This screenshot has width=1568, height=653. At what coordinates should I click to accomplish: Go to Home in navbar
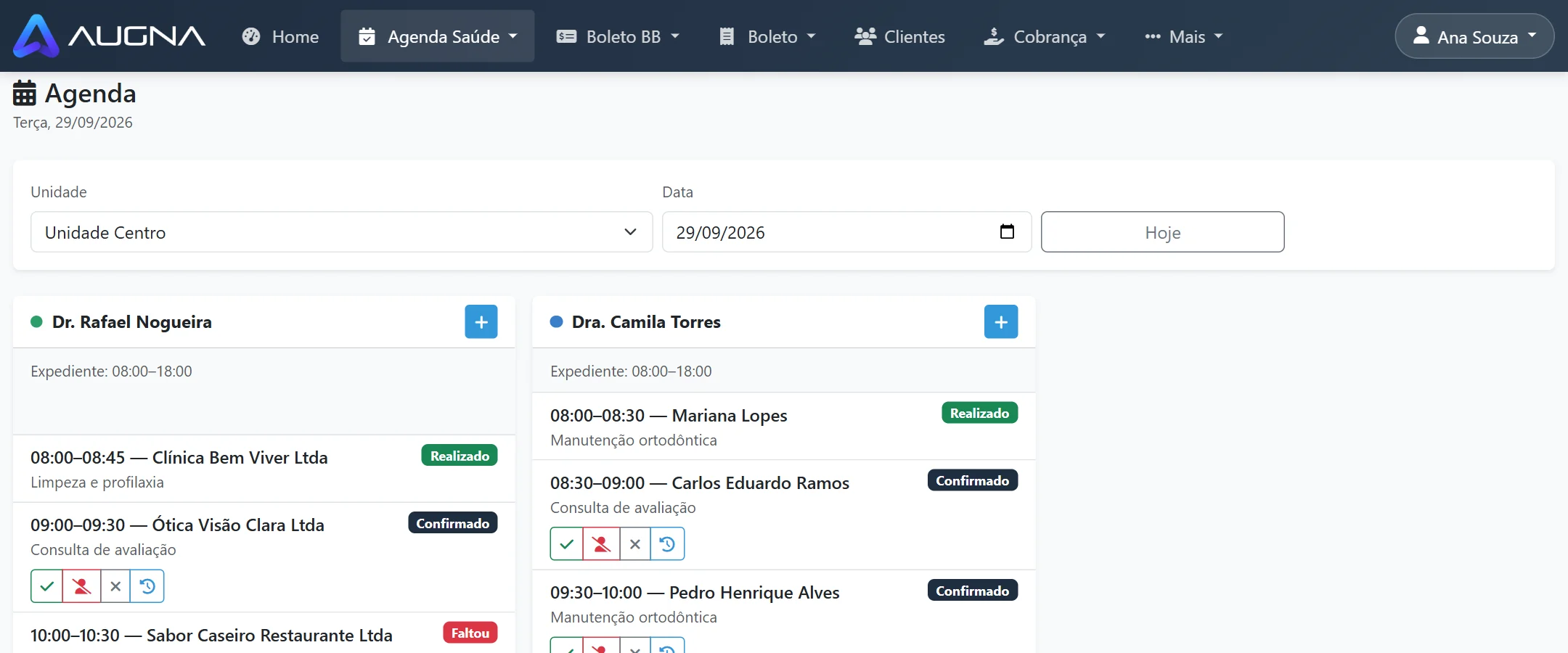point(280,36)
